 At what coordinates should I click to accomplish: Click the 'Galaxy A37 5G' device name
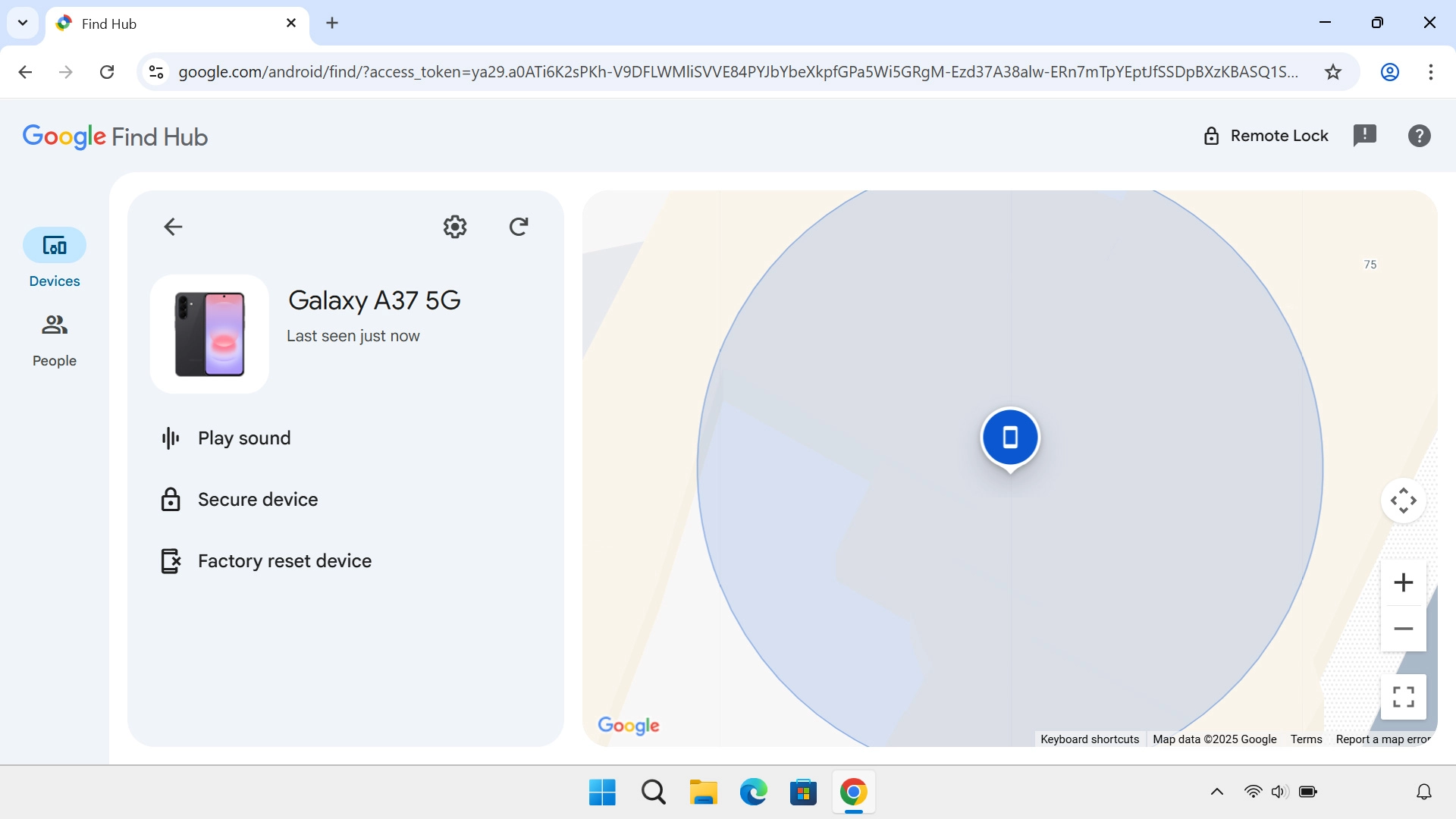click(x=374, y=301)
